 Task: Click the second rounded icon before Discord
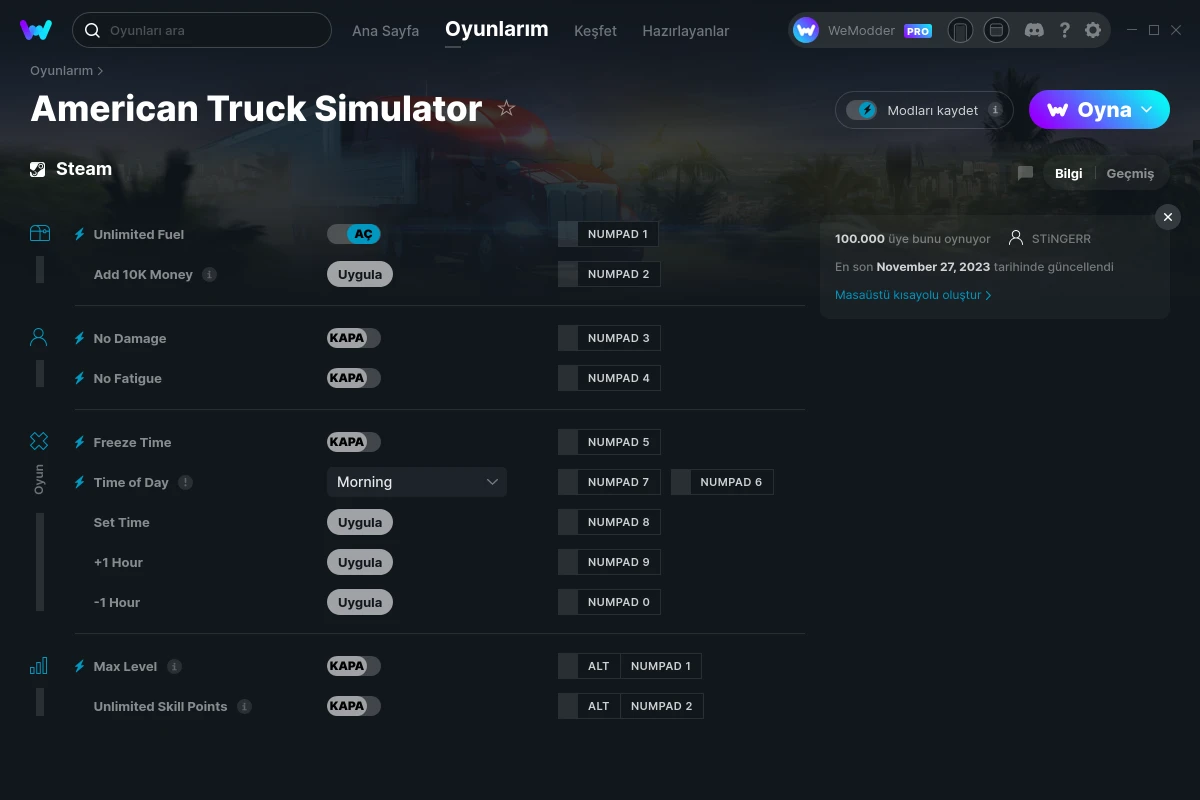click(x=996, y=30)
